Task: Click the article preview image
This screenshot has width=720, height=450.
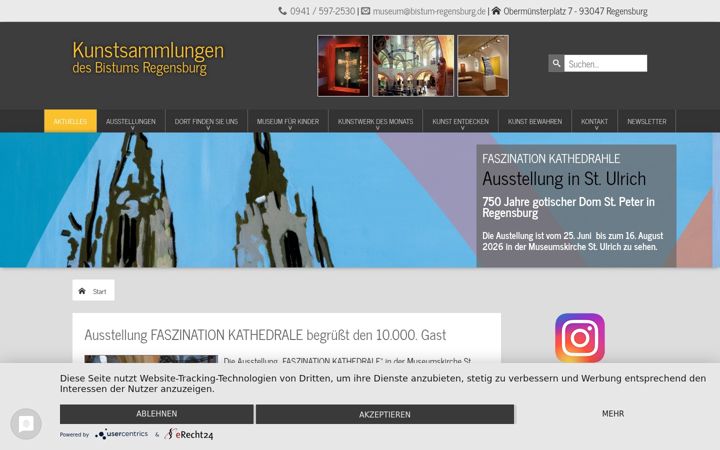Action: (x=151, y=359)
